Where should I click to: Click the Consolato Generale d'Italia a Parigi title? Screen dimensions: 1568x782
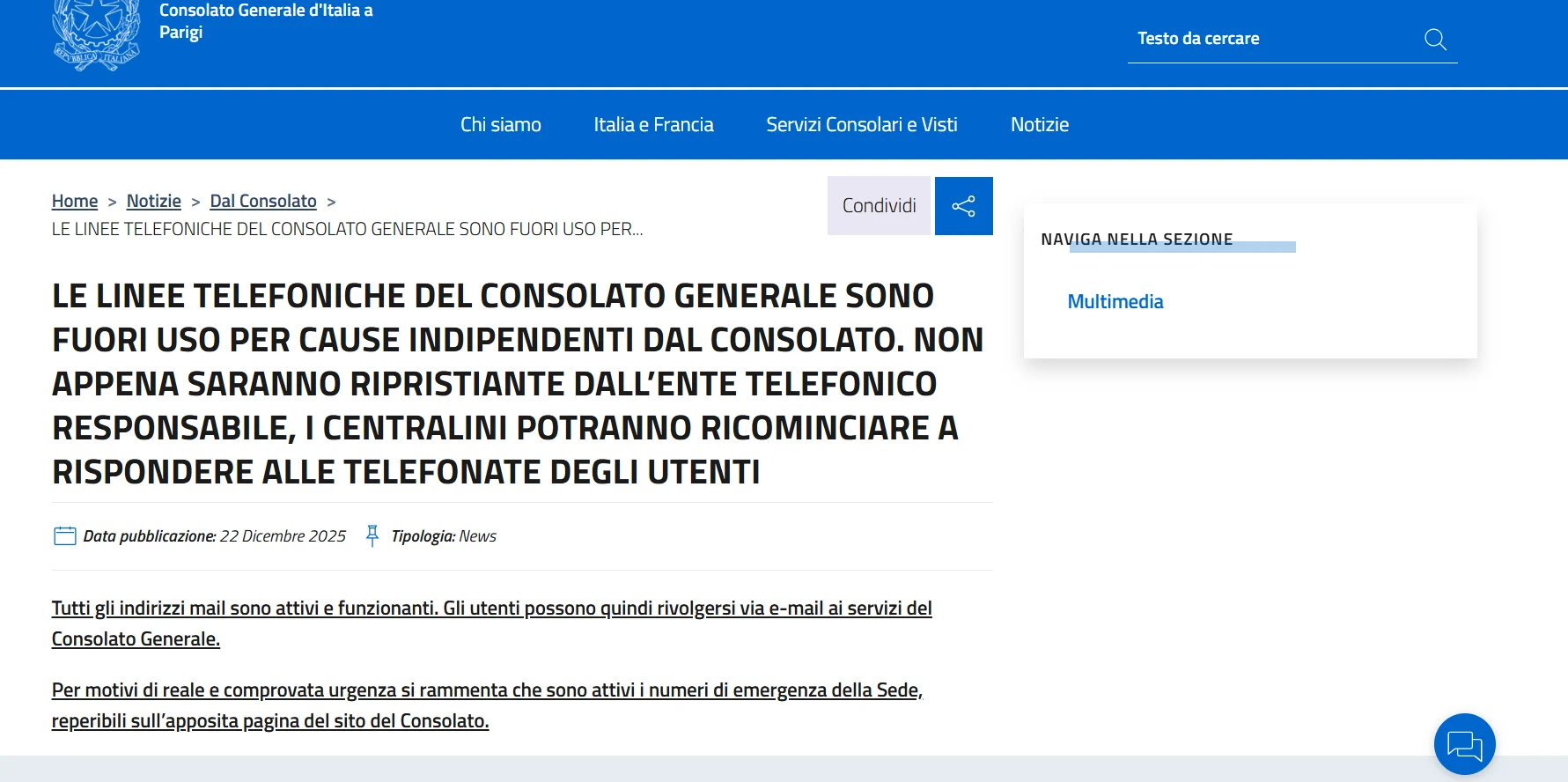[266, 21]
